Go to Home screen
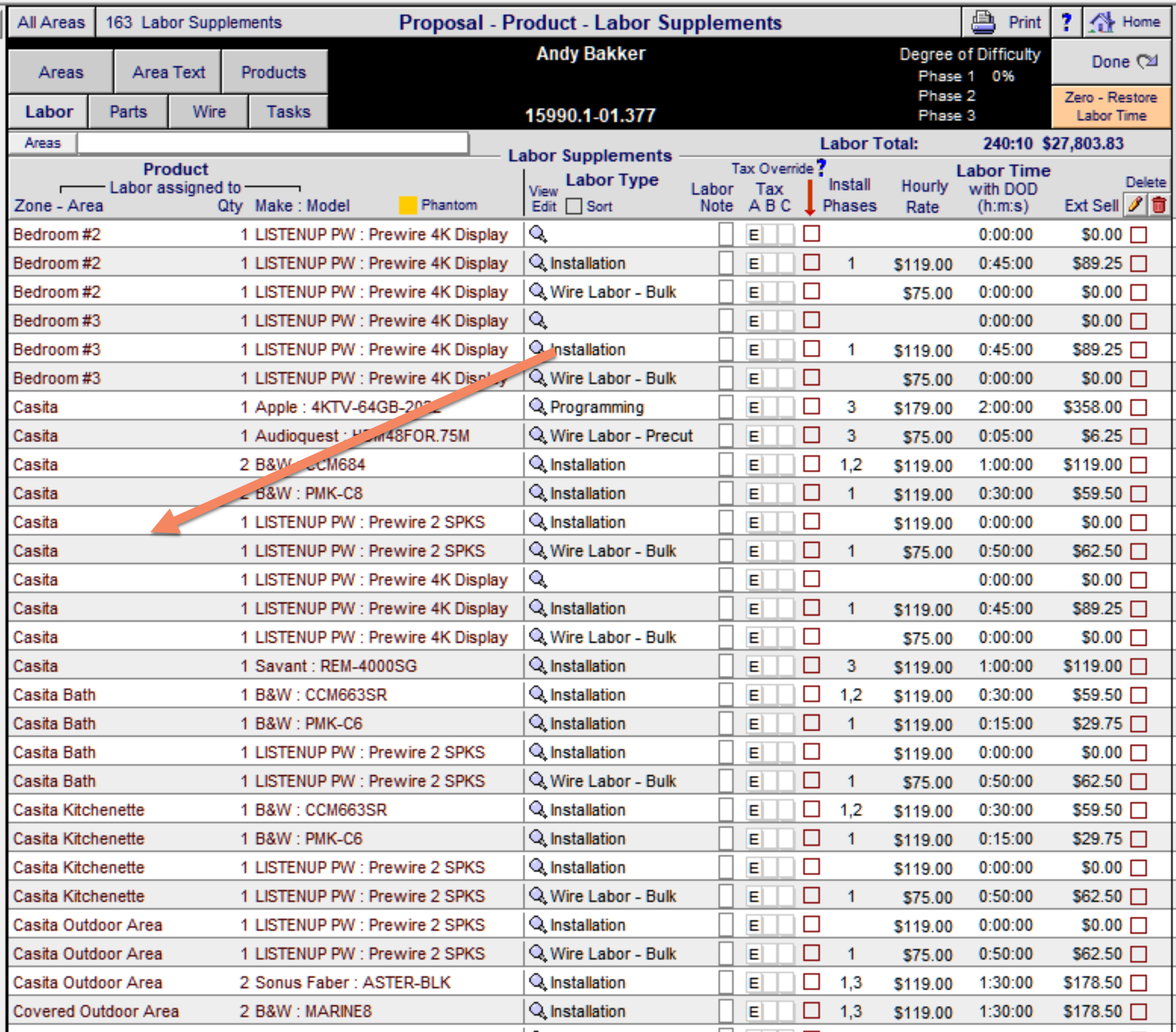The image size is (1176, 1032). pyautogui.click(x=1126, y=22)
